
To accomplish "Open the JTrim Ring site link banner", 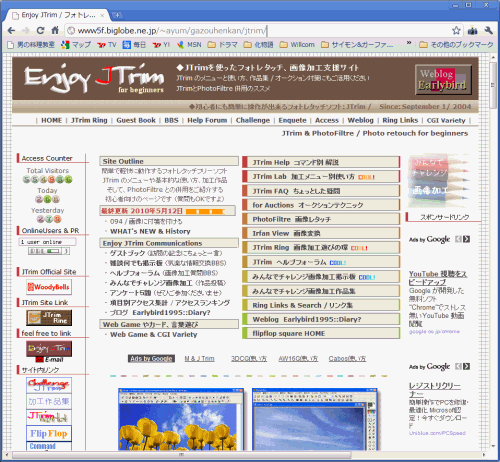I will (49, 318).
